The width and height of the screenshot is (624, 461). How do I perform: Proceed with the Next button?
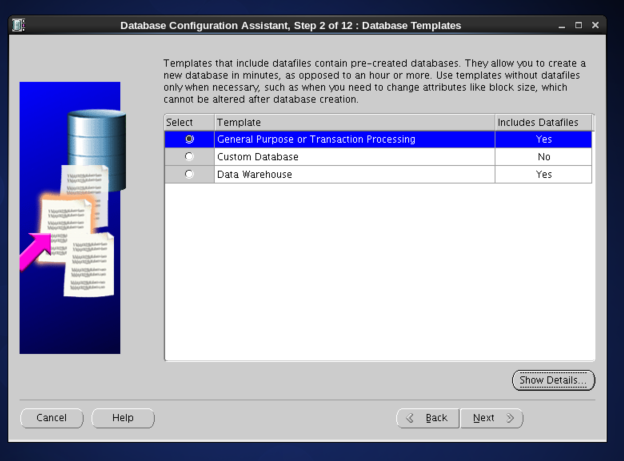(491, 418)
